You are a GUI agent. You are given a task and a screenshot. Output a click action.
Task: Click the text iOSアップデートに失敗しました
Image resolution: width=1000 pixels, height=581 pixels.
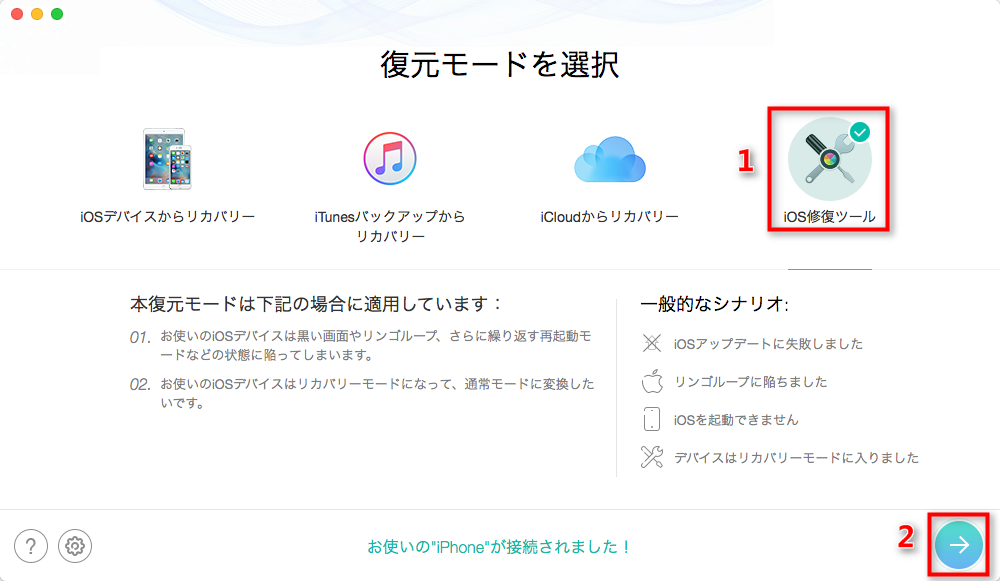(x=768, y=344)
